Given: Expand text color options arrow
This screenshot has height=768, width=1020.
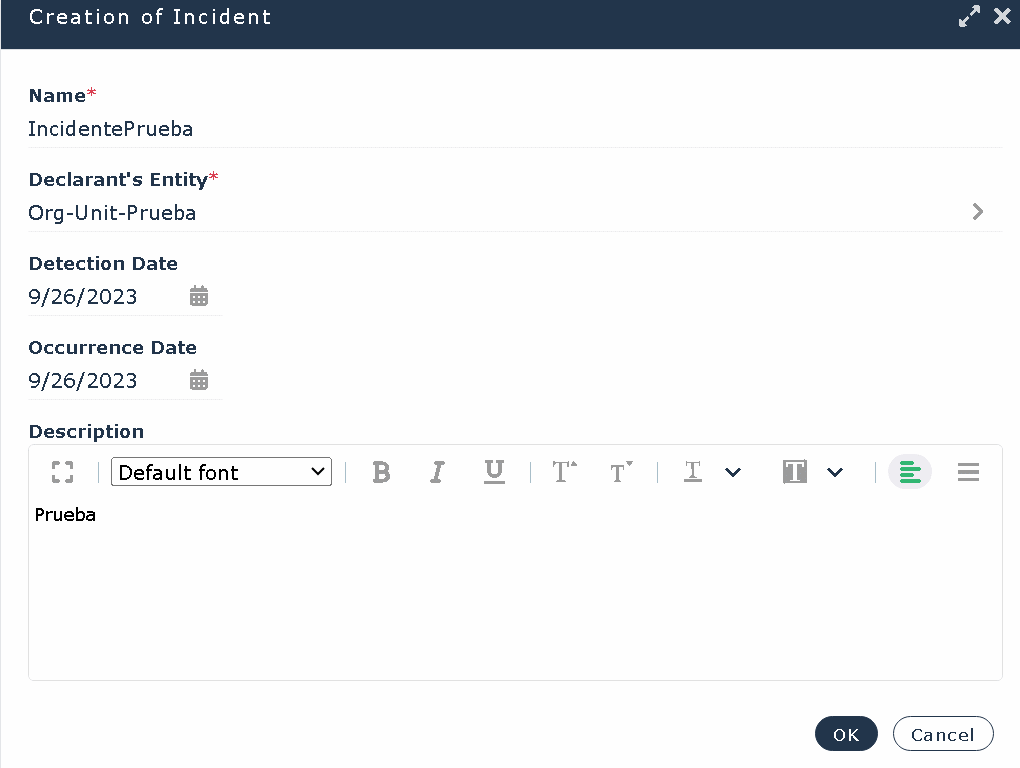Looking at the screenshot, I should 732,473.
